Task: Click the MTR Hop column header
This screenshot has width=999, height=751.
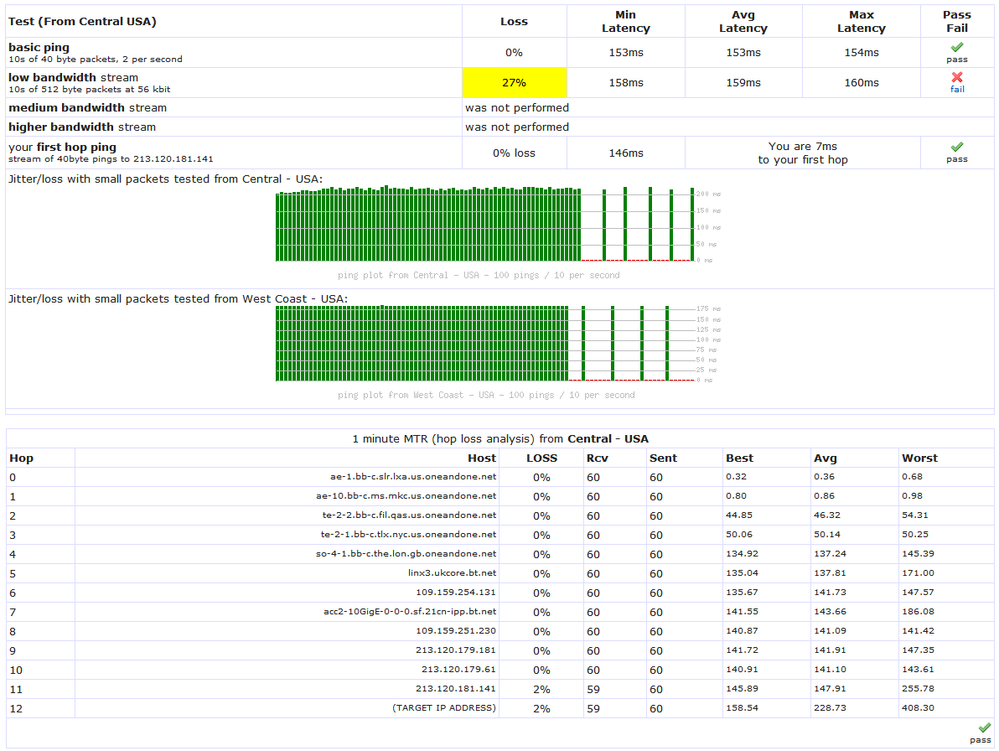Action: point(21,458)
